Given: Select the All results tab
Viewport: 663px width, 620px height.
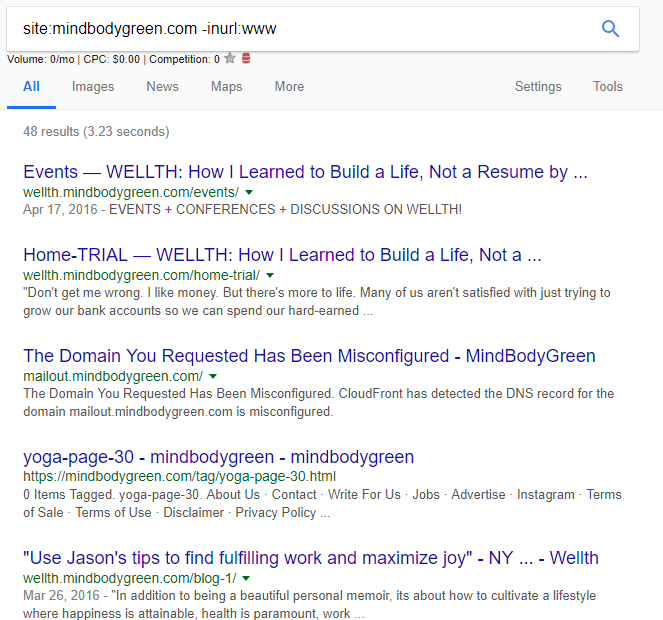Looking at the screenshot, I should point(31,87).
